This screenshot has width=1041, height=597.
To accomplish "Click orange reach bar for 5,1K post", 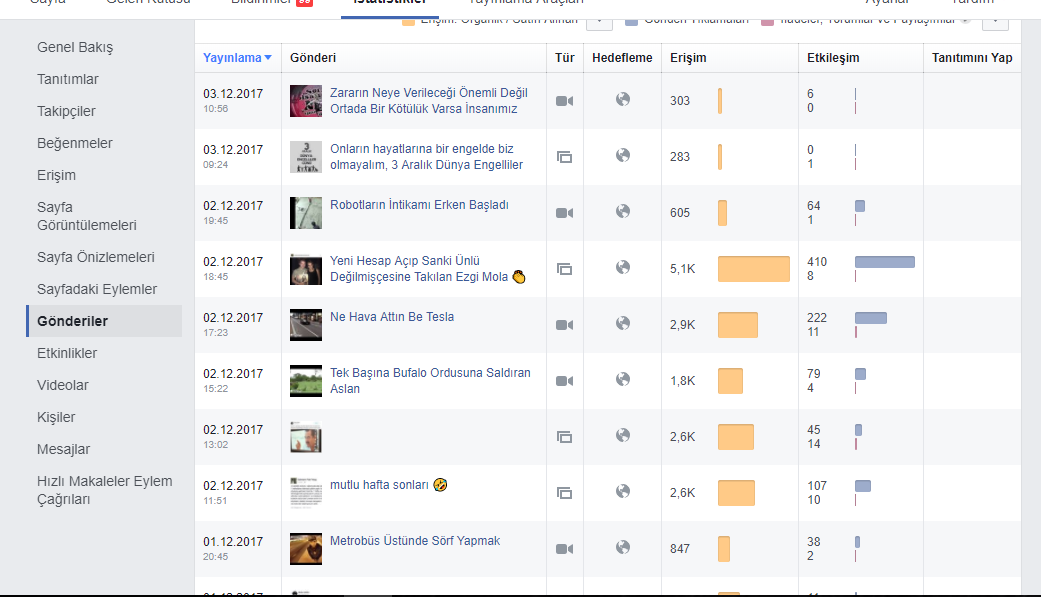I will coord(754,269).
